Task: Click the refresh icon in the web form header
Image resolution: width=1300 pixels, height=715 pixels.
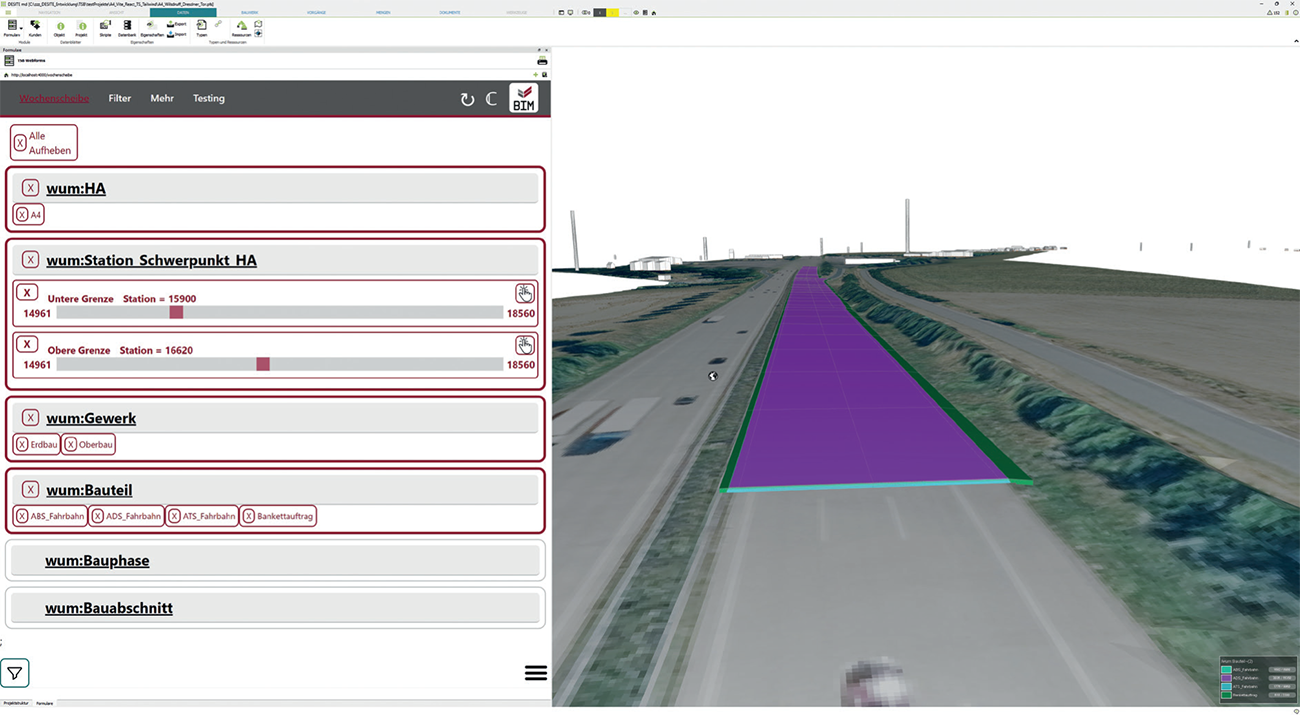Action: [467, 99]
